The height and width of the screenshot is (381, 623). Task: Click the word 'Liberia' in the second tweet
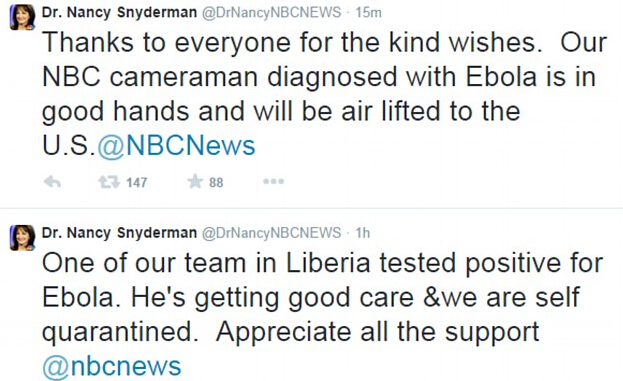(328, 263)
